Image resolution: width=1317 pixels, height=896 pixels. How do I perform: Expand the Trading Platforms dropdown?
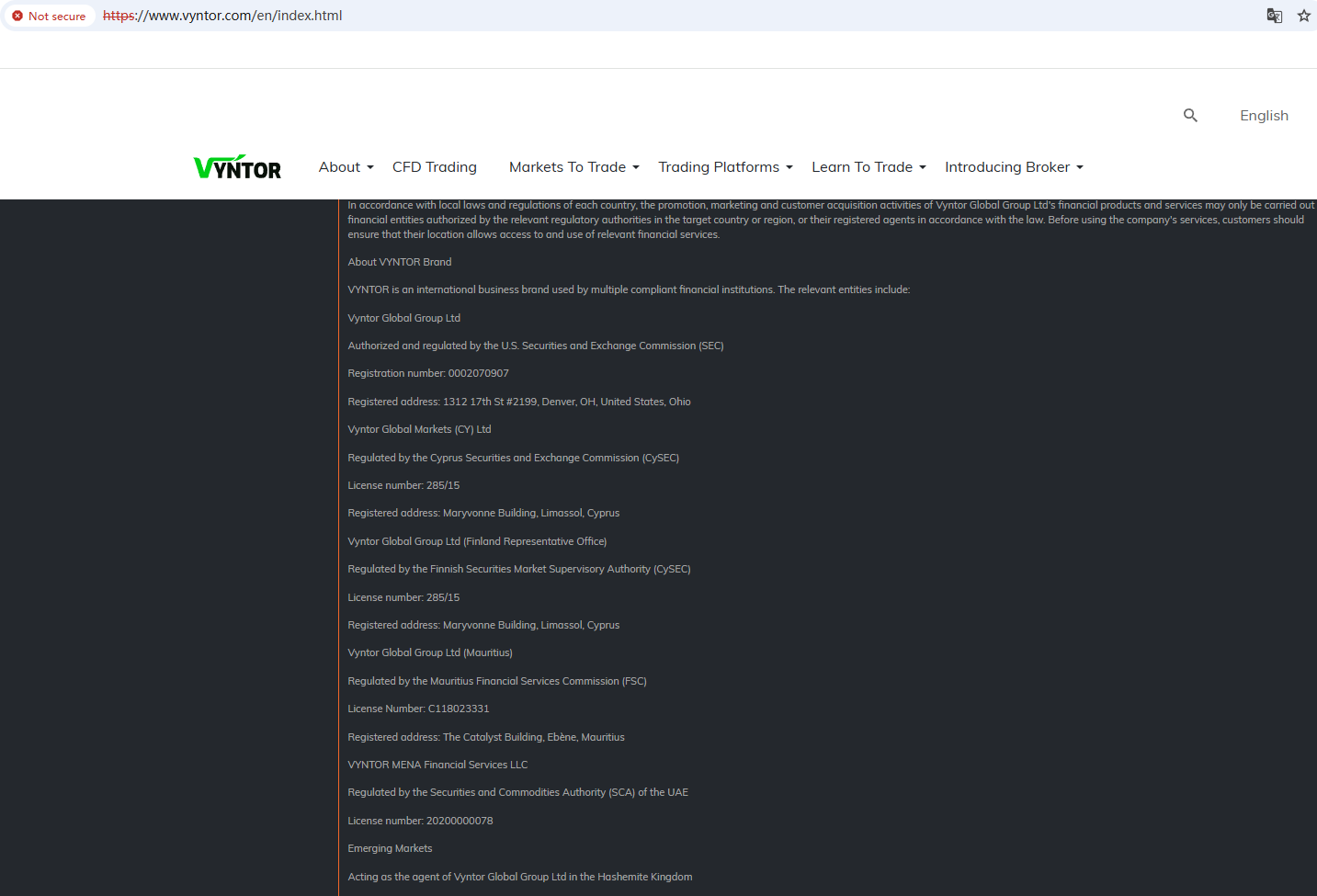pos(725,167)
